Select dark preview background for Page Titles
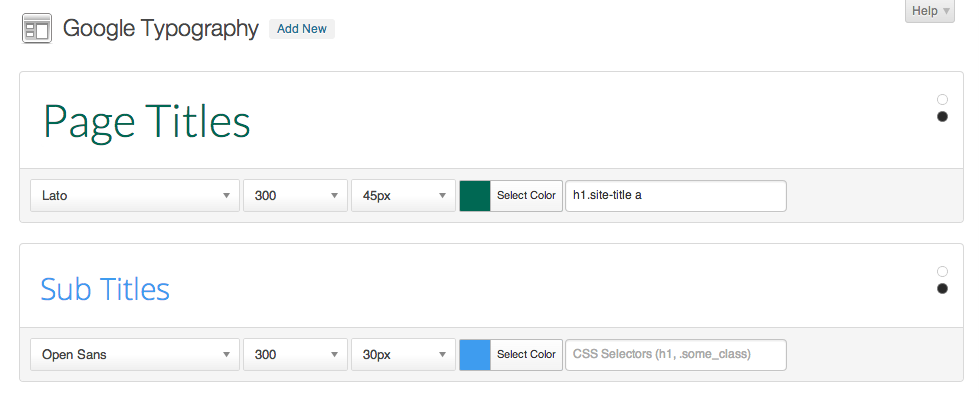This screenshot has width=979, height=400. pyautogui.click(x=942, y=117)
